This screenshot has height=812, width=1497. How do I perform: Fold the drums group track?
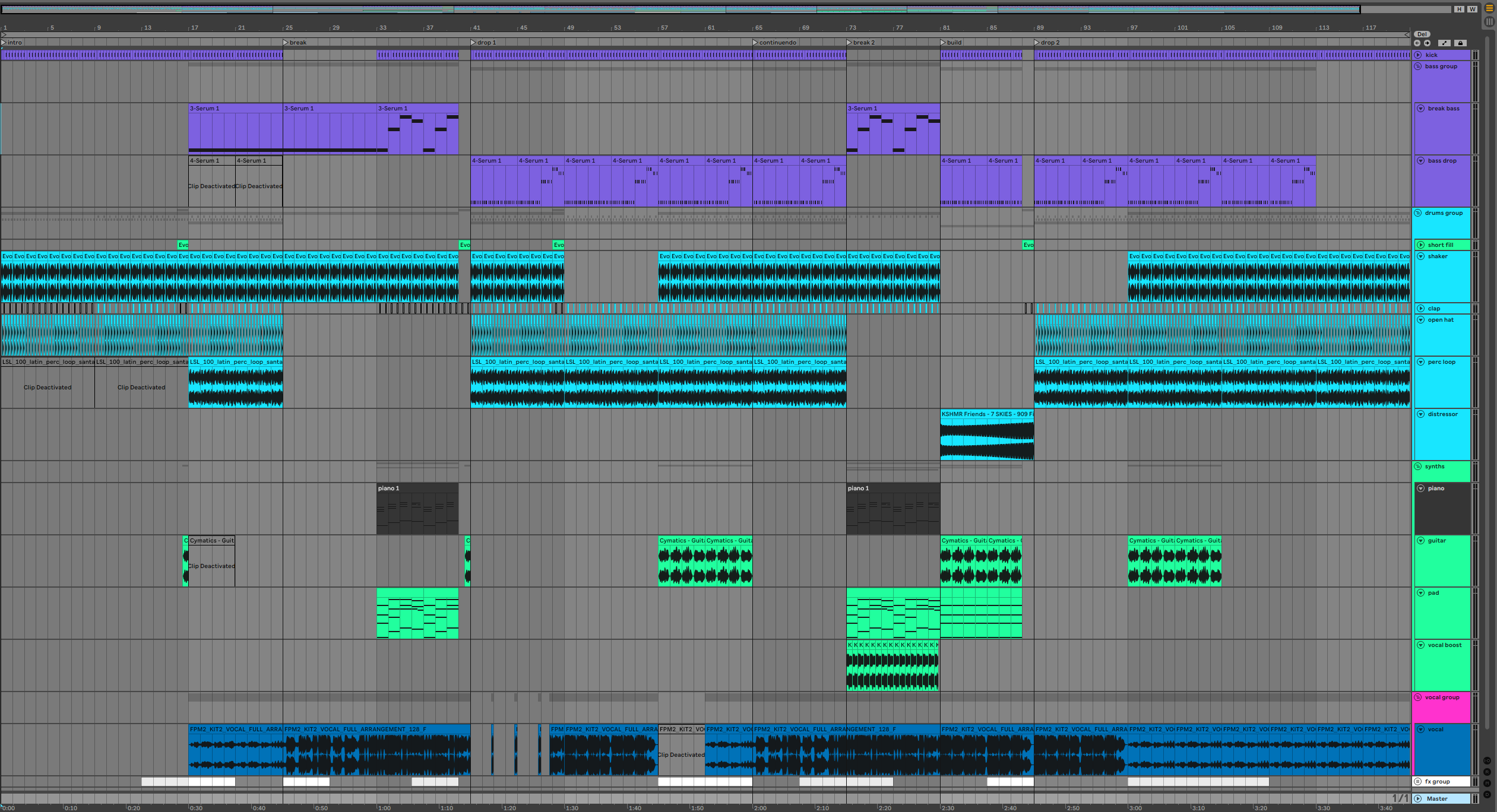tap(1418, 213)
